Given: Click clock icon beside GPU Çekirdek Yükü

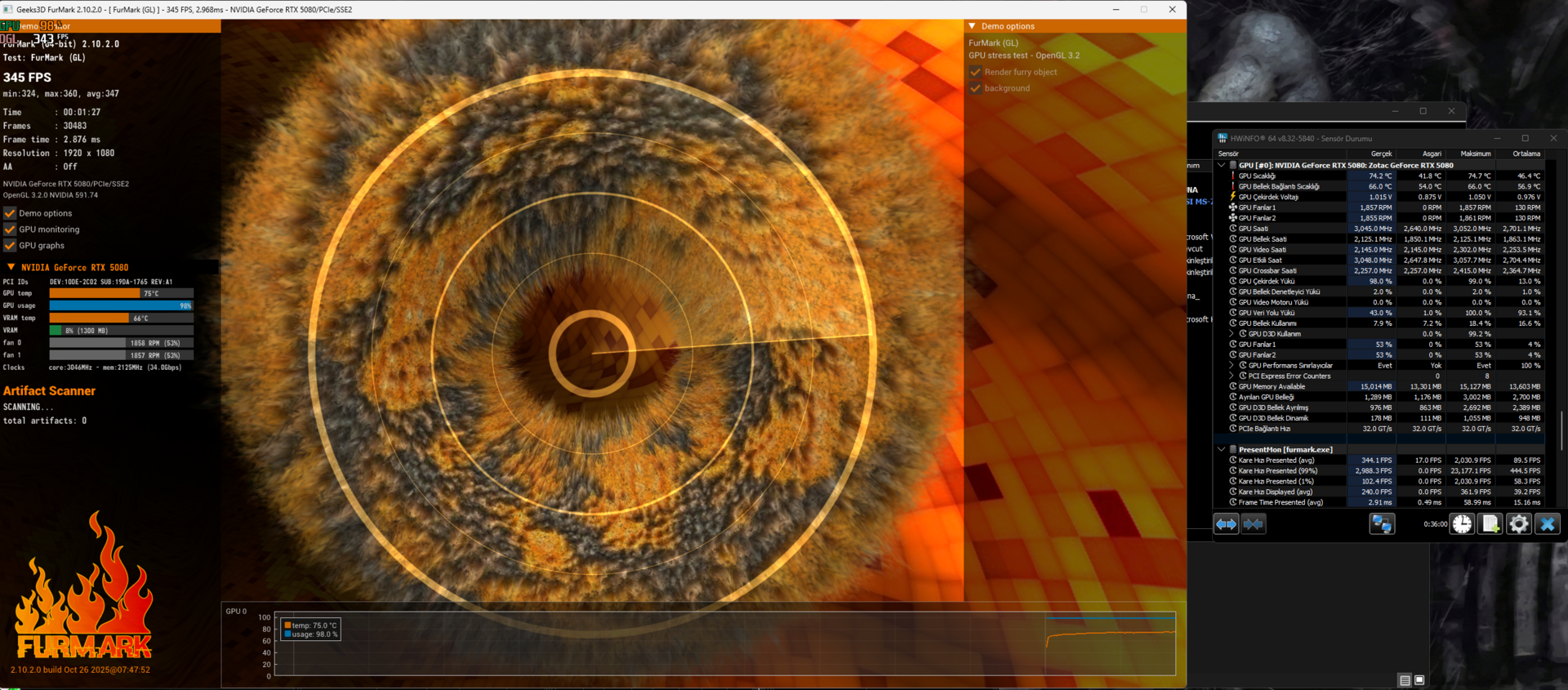Looking at the screenshot, I should click(1233, 281).
